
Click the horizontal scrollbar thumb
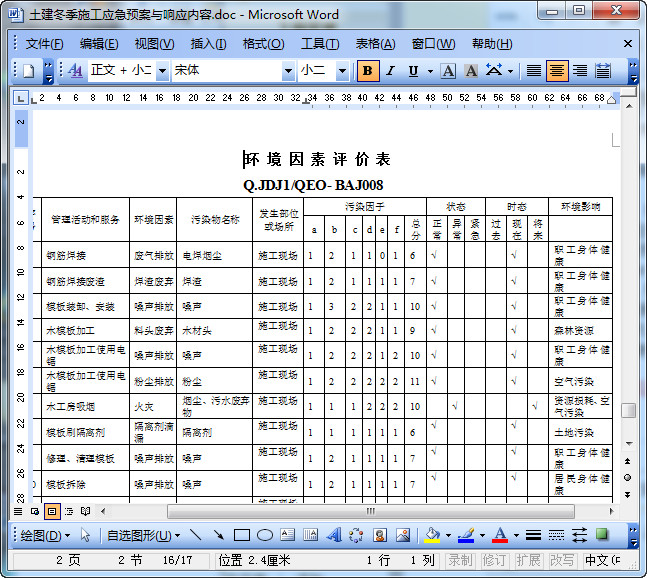tap(371, 512)
